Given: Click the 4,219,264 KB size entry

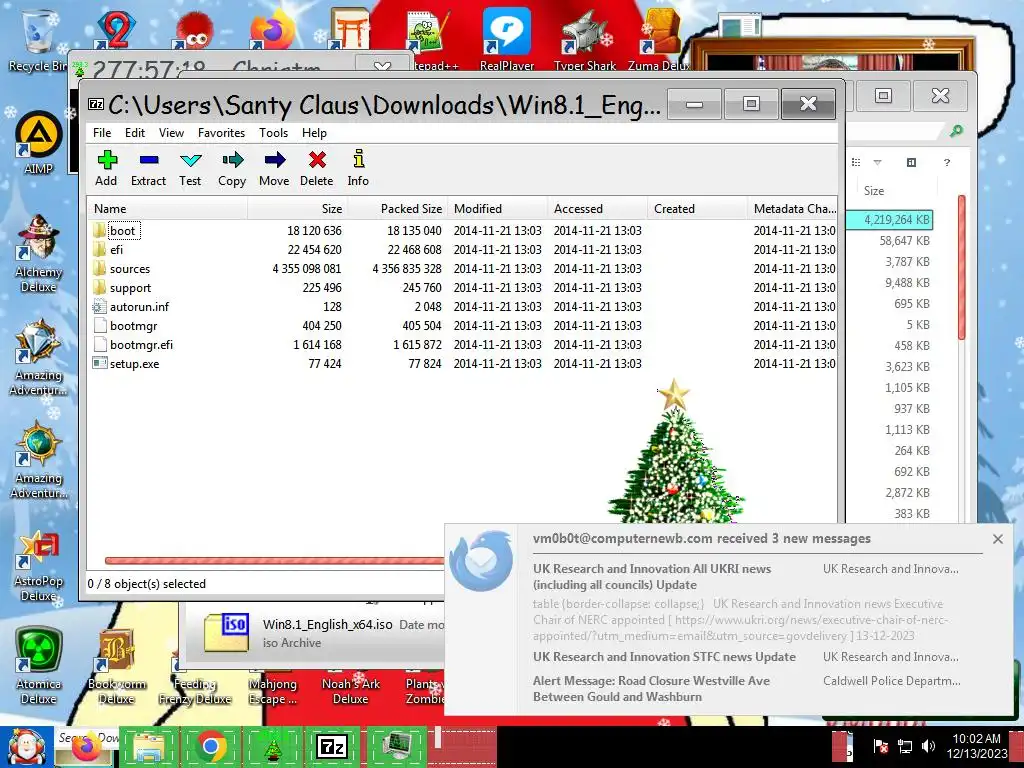Looking at the screenshot, I should coord(896,220).
